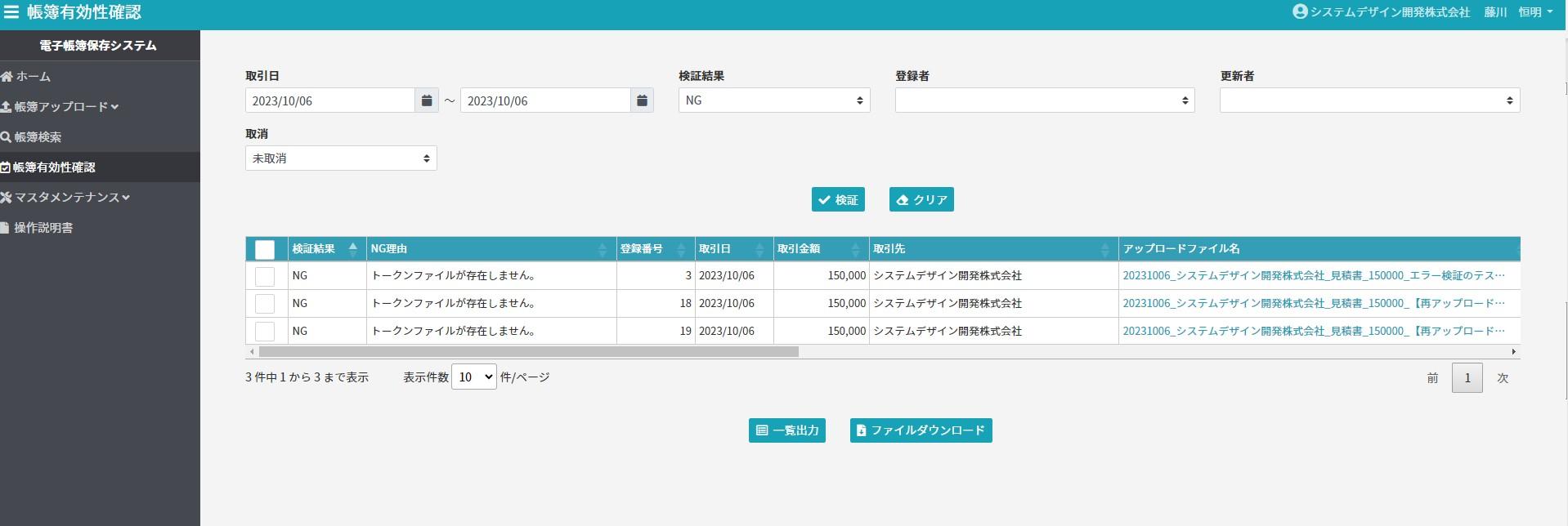Sort table by 検証結果 column arrows
The width and height of the screenshot is (1568, 526).
pos(352,248)
